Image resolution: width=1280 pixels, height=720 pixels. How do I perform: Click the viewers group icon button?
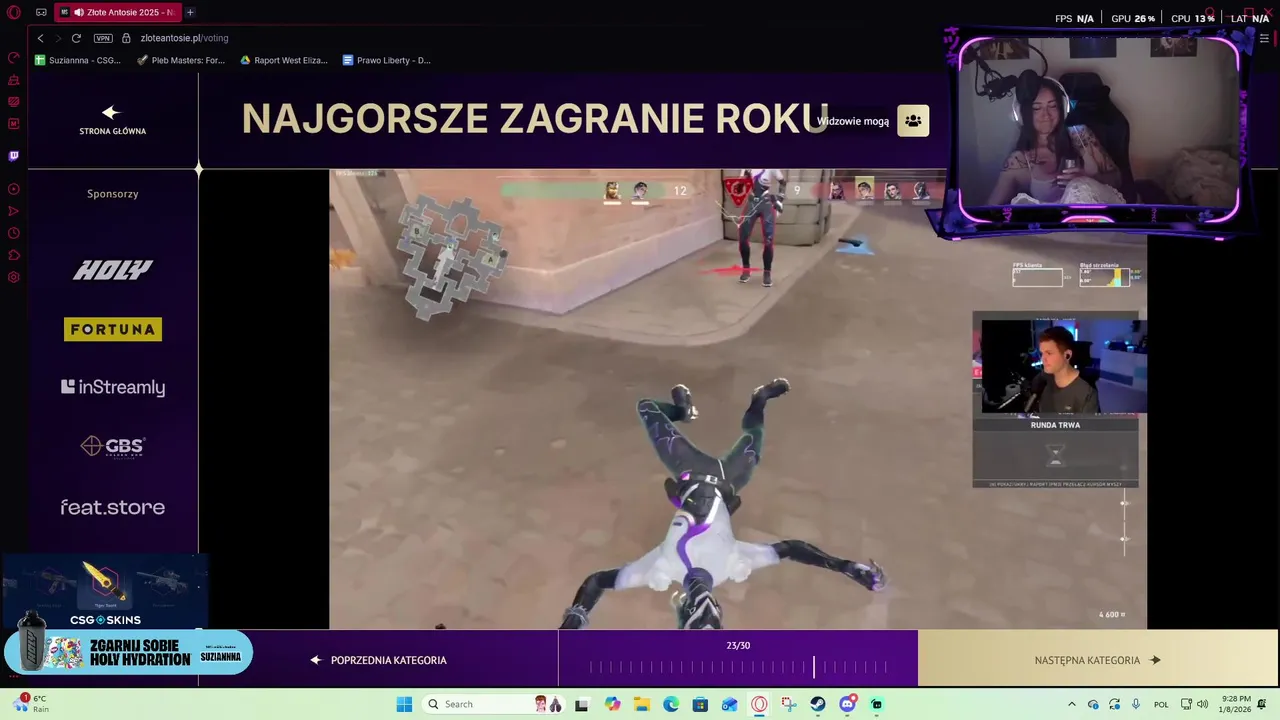(x=913, y=121)
